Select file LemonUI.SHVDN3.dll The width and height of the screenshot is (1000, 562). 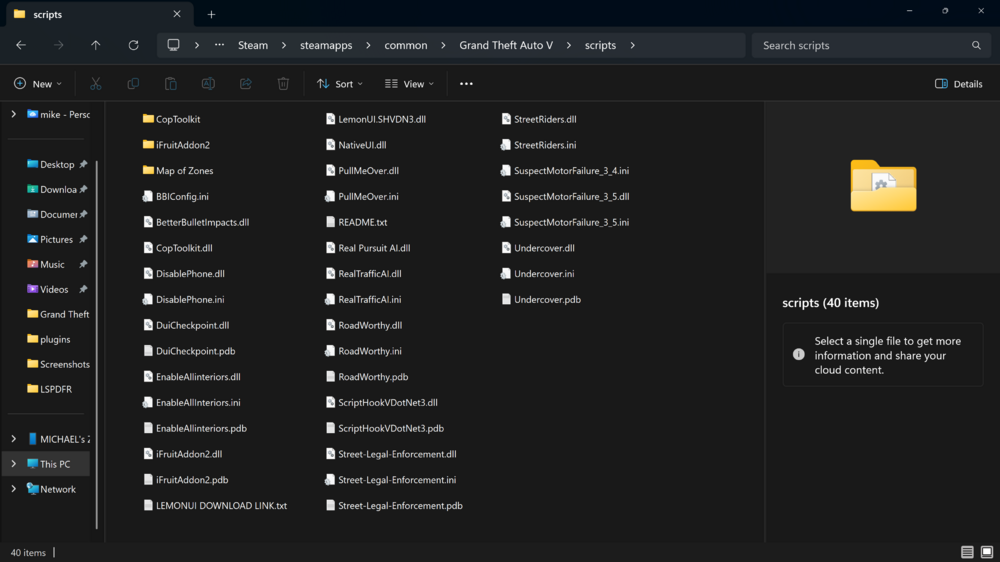[x=376, y=119]
